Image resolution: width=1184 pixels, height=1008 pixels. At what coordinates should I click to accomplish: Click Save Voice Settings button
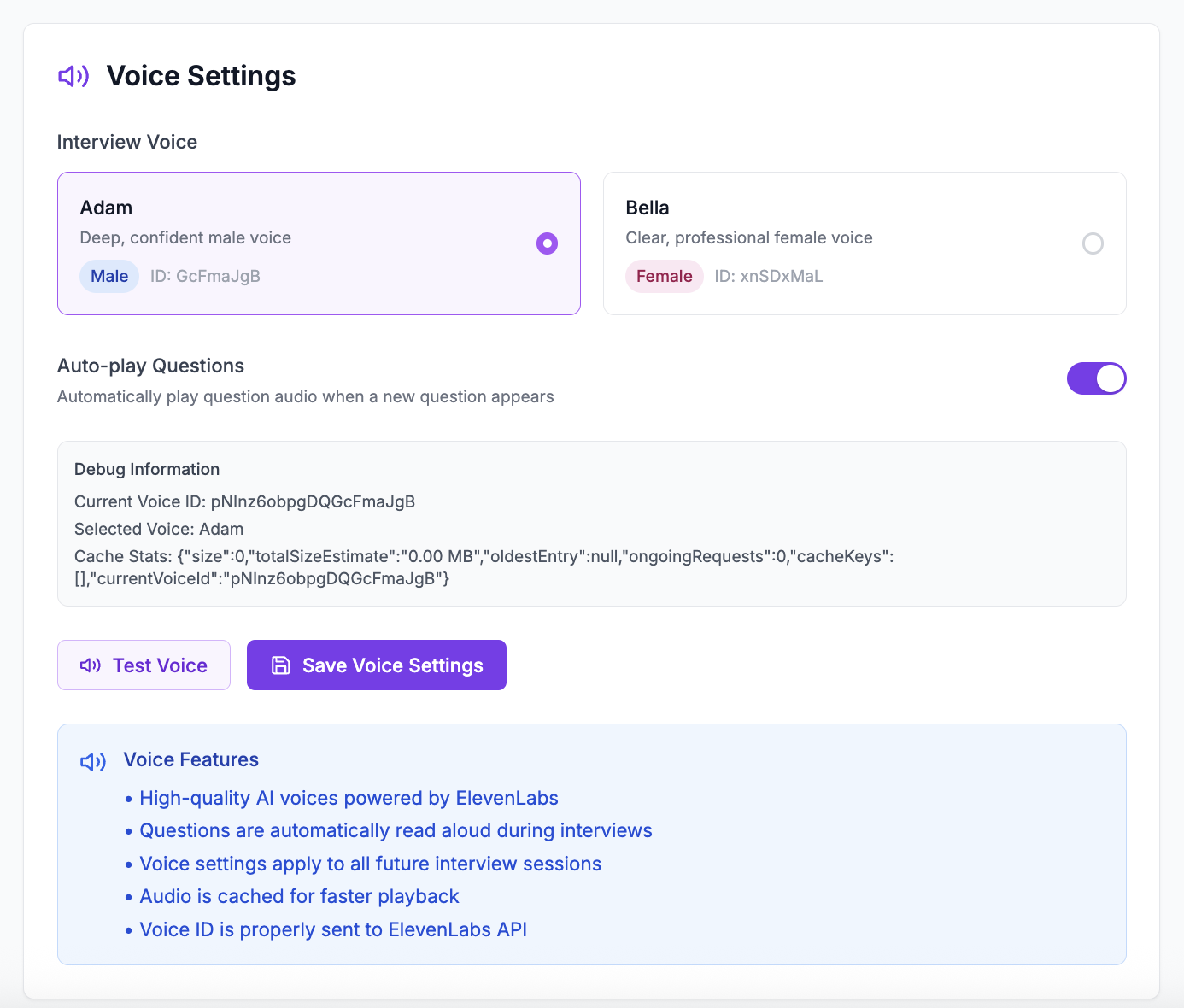[377, 665]
